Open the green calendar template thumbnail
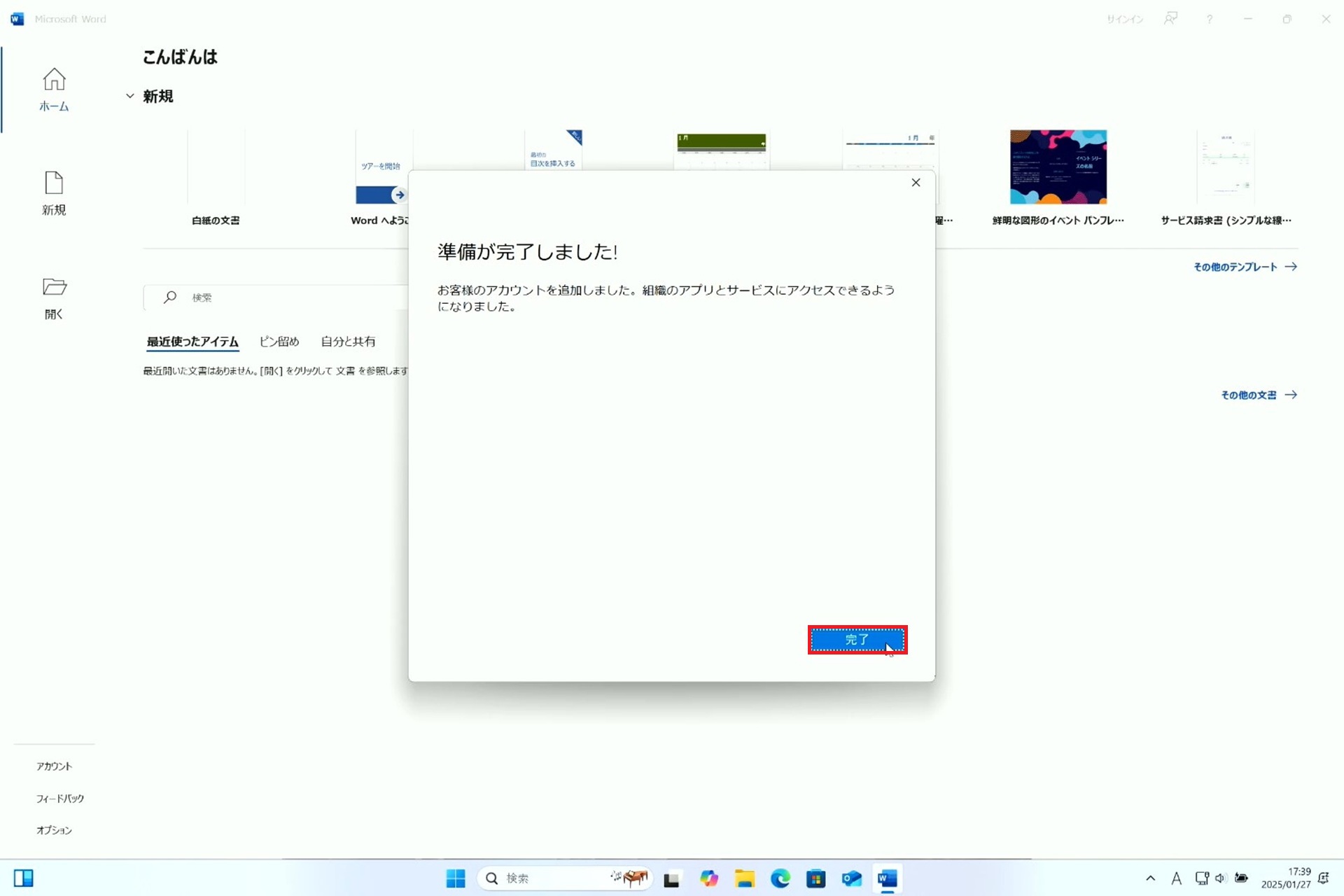This screenshot has height=896, width=1344. pos(721,150)
